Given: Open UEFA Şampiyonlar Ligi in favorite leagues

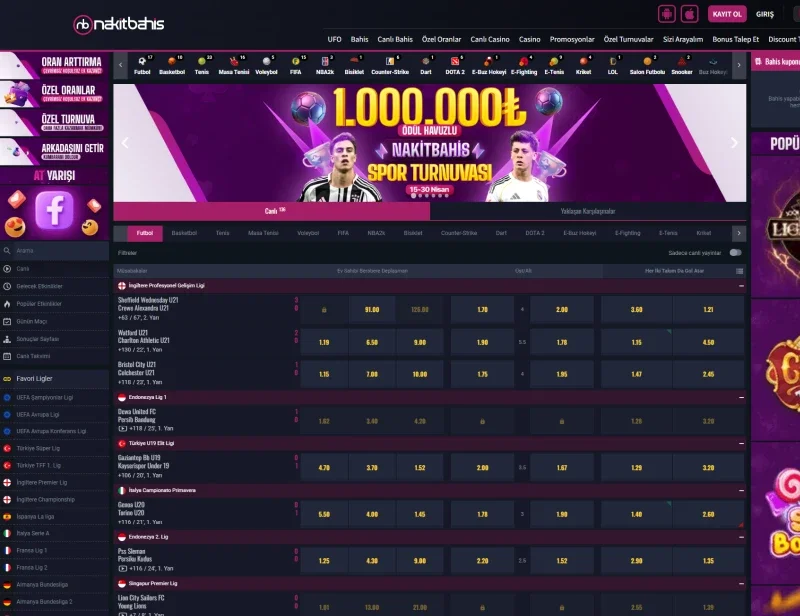Looking at the screenshot, I should (44, 397).
